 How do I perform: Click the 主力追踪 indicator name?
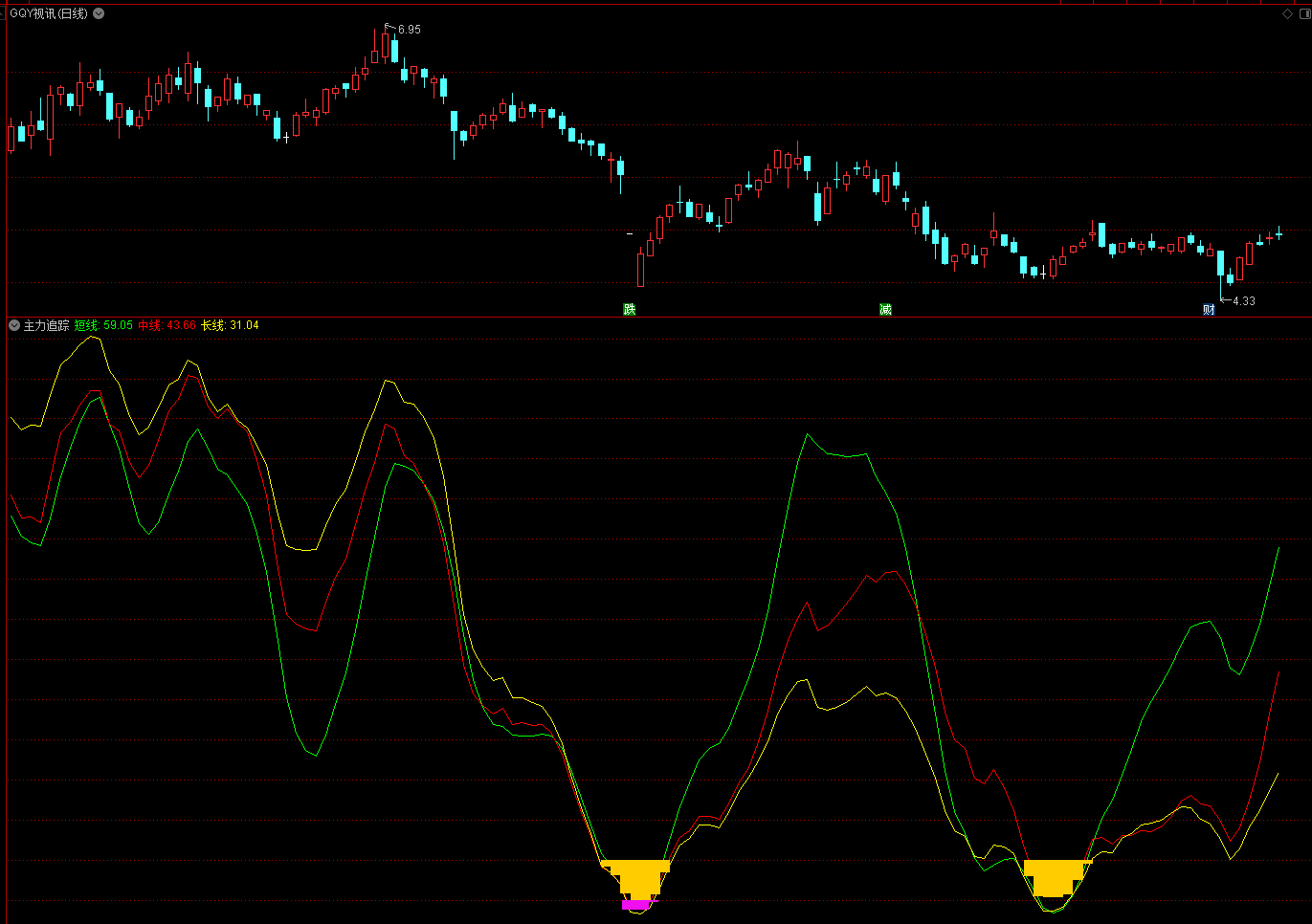pyautogui.click(x=46, y=325)
